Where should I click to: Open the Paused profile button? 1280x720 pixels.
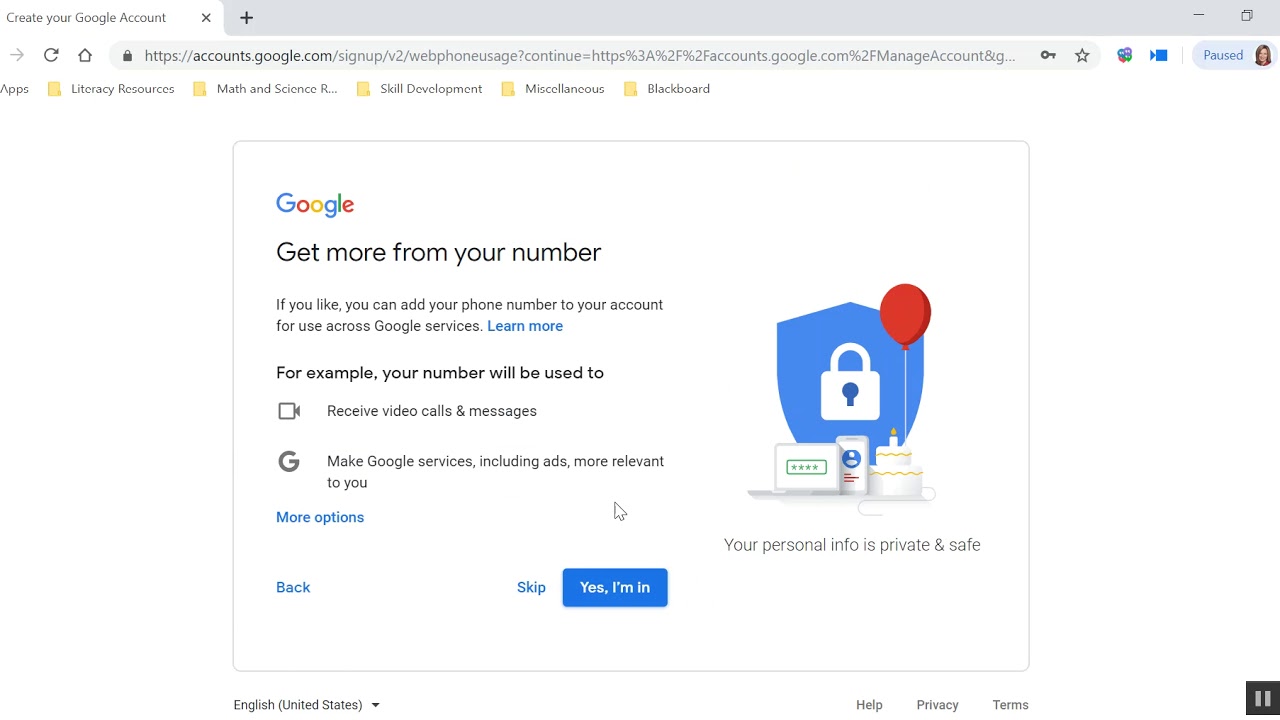[1234, 56]
